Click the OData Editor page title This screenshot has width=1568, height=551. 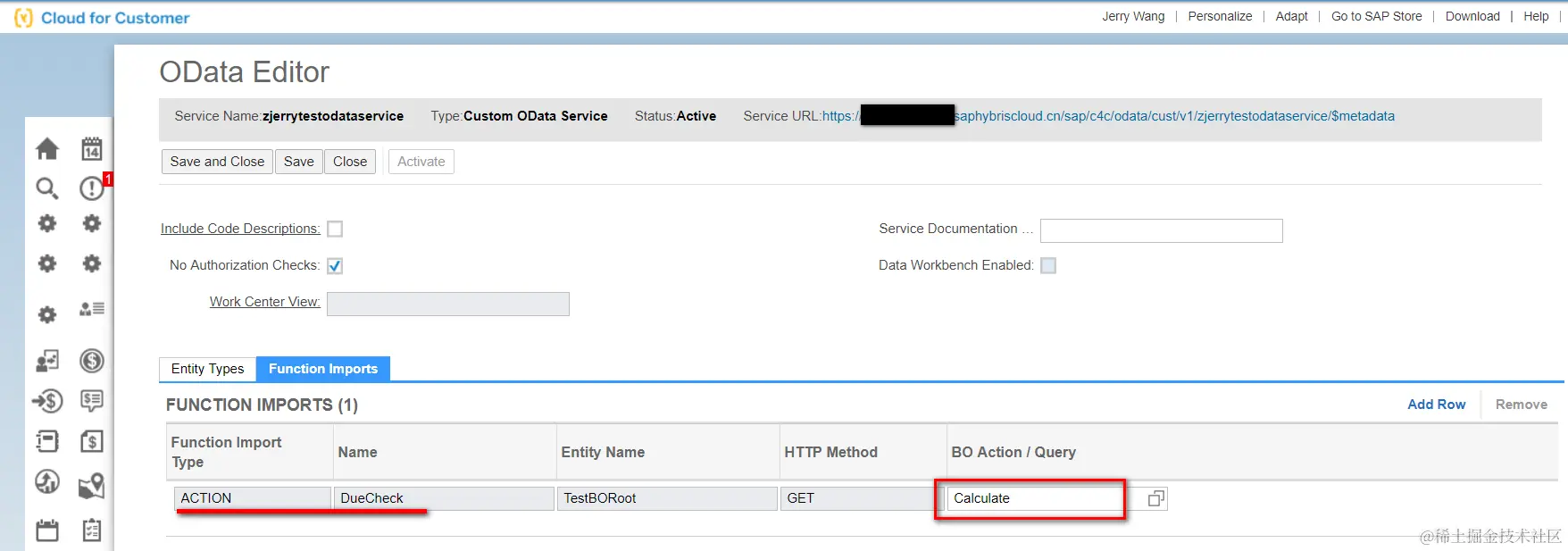click(244, 72)
